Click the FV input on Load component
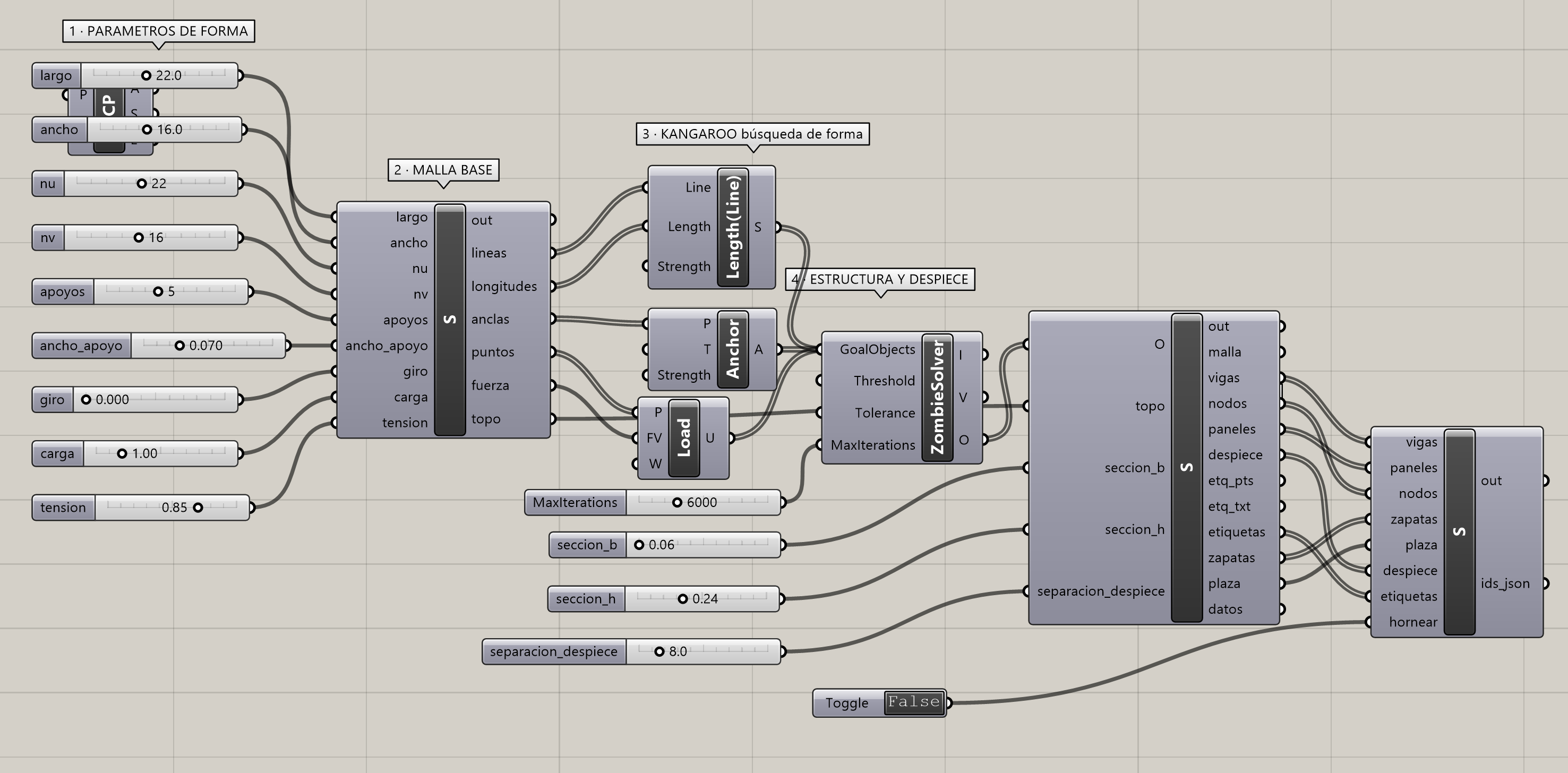 (x=654, y=437)
